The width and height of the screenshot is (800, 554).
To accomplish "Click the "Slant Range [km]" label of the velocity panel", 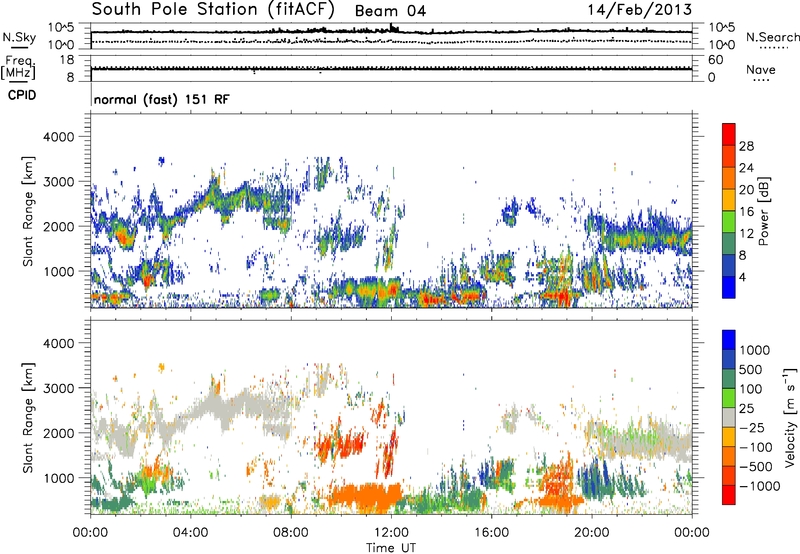I will [x=28, y=417].
